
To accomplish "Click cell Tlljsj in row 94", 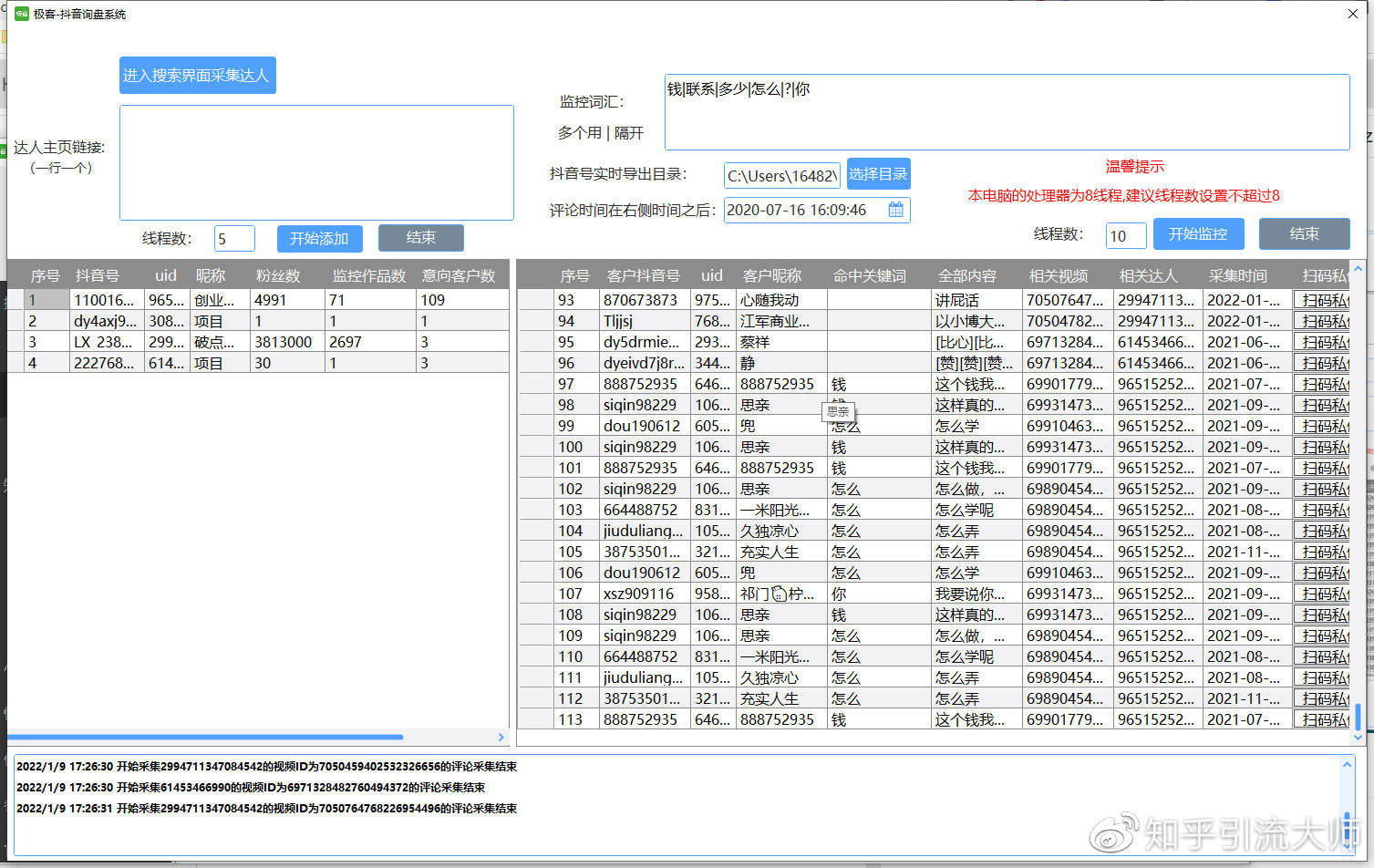I will point(645,321).
